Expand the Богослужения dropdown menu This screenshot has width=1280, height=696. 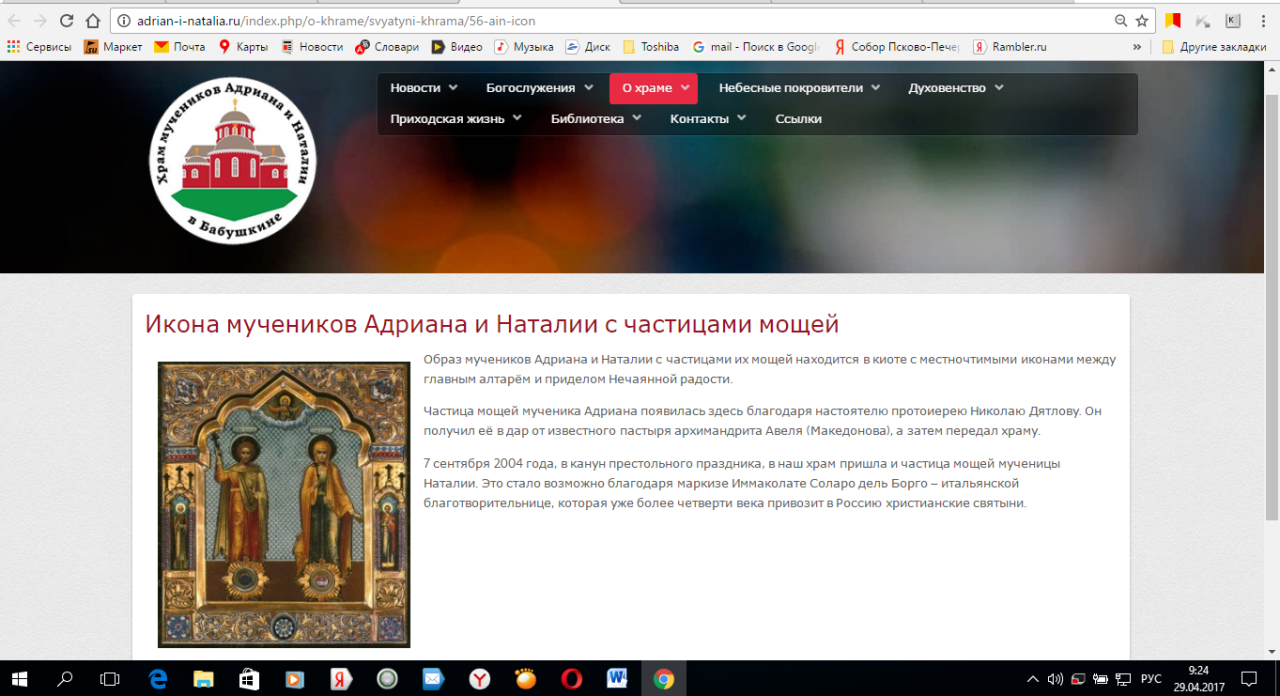point(539,88)
